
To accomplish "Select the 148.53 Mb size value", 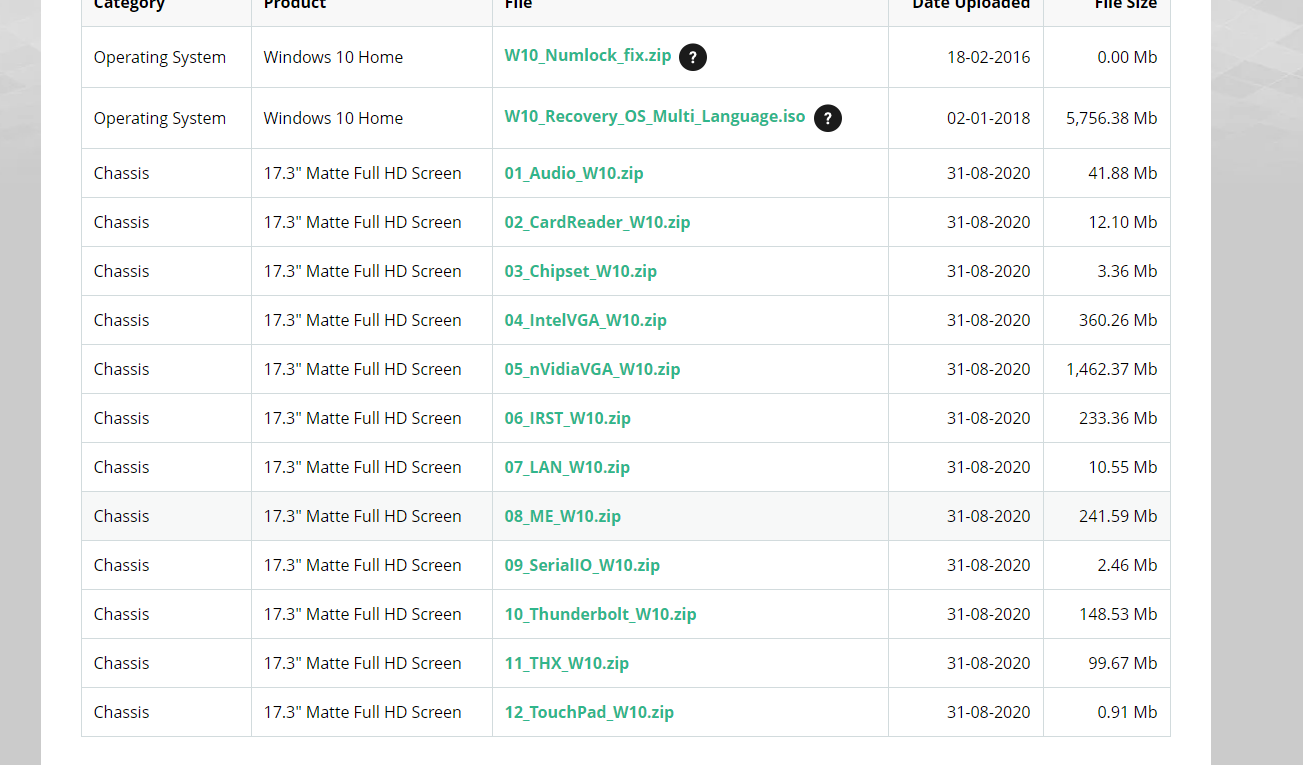I will 1118,614.
